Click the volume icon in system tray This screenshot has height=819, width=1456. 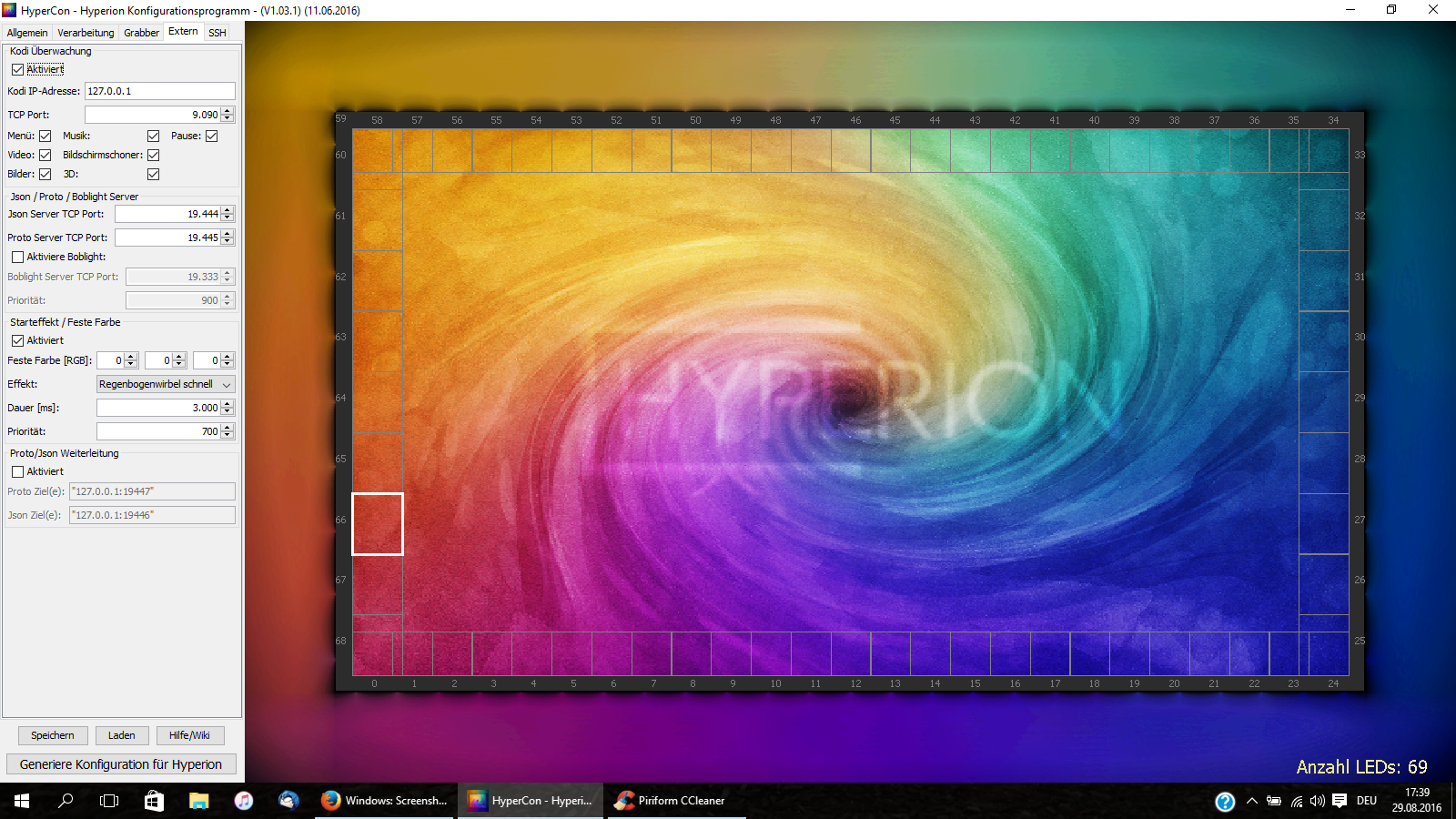click(1317, 801)
